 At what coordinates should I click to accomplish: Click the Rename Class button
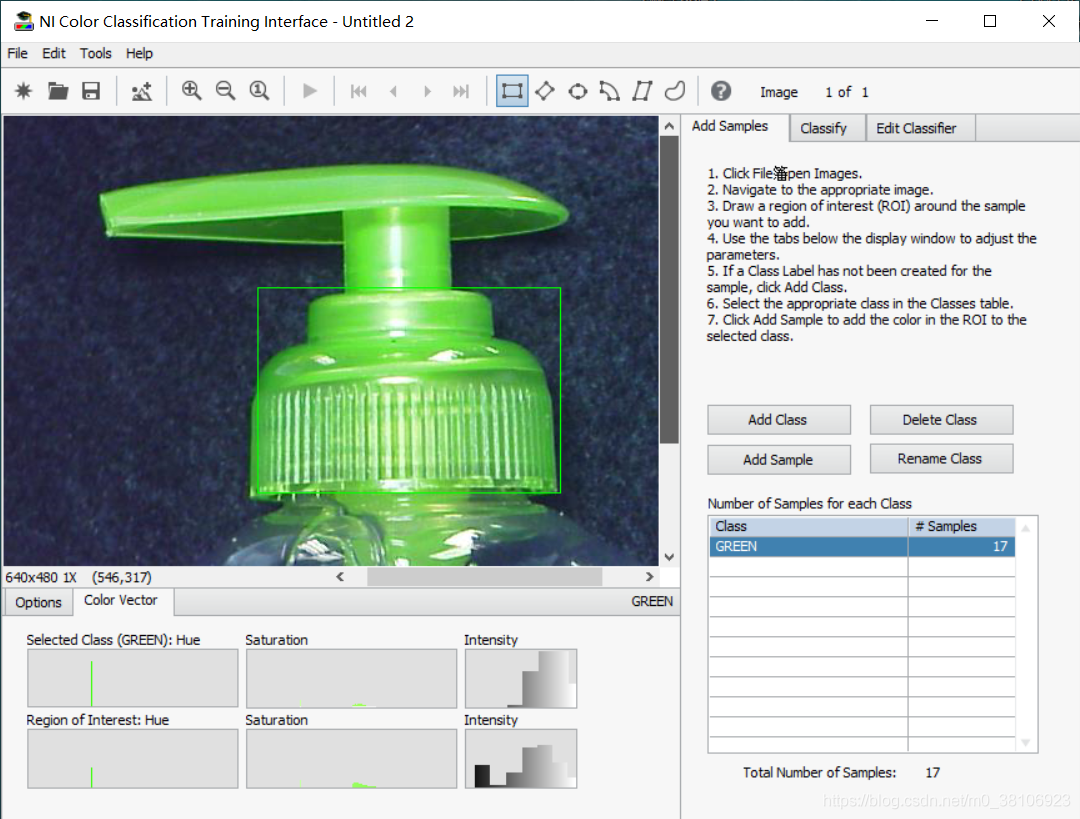(x=941, y=459)
